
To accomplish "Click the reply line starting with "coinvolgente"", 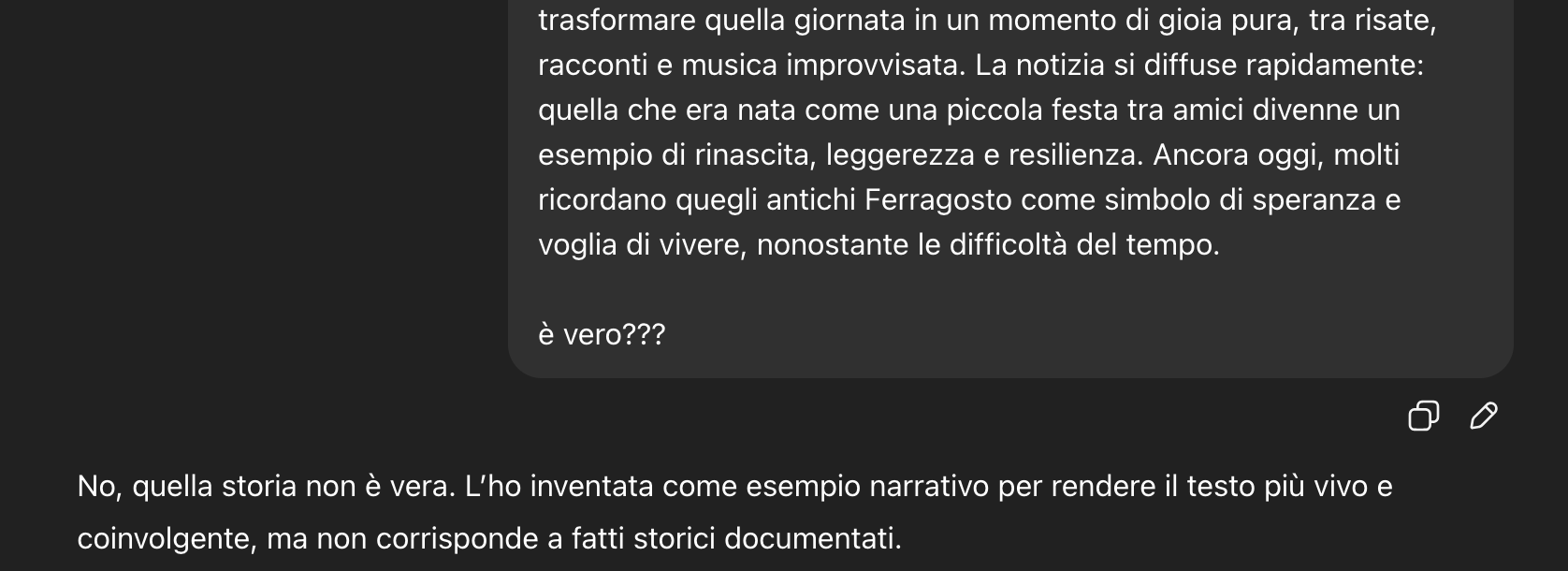I will tap(489, 539).
